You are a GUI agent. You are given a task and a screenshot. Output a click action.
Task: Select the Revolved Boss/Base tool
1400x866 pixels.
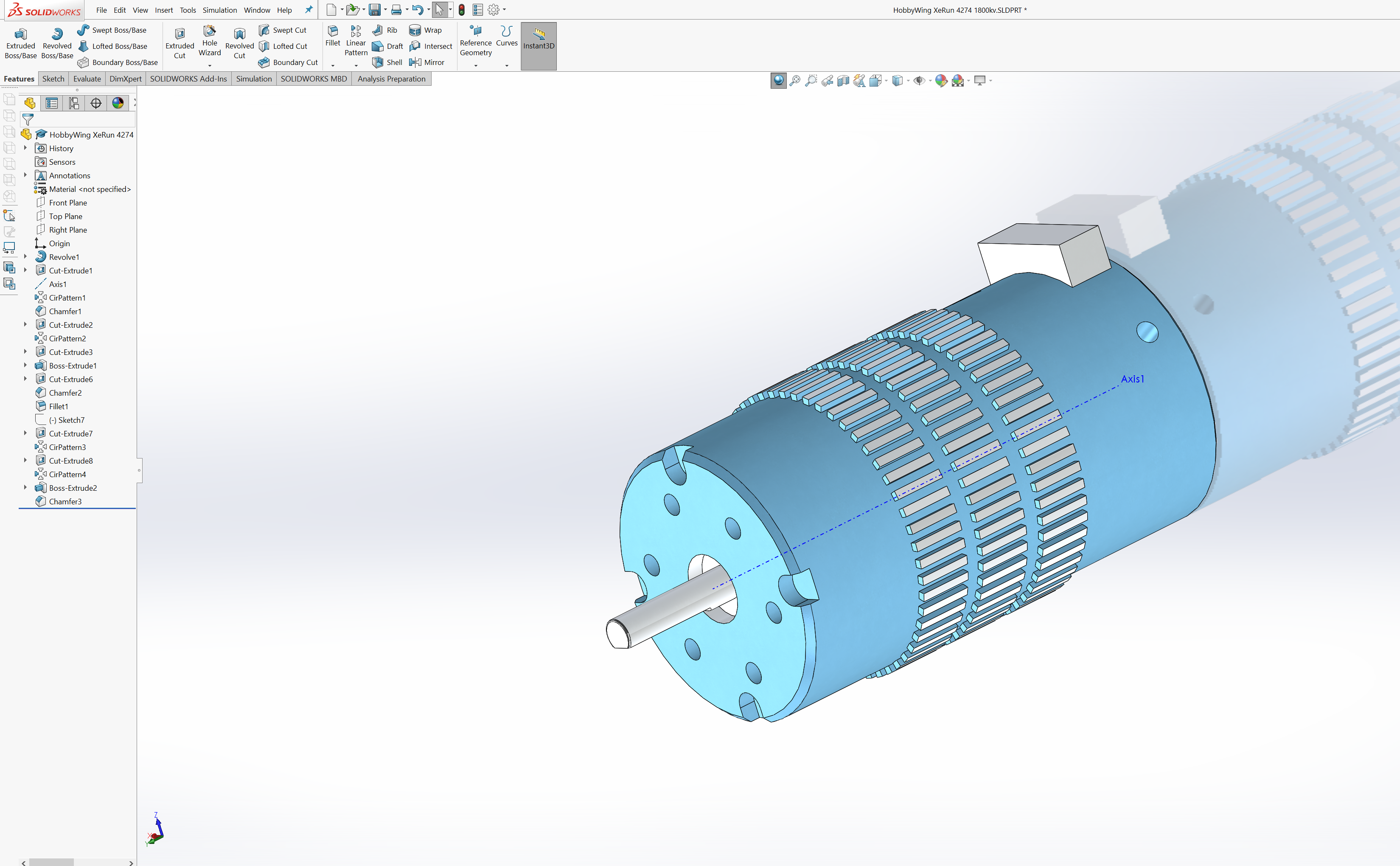(x=57, y=44)
